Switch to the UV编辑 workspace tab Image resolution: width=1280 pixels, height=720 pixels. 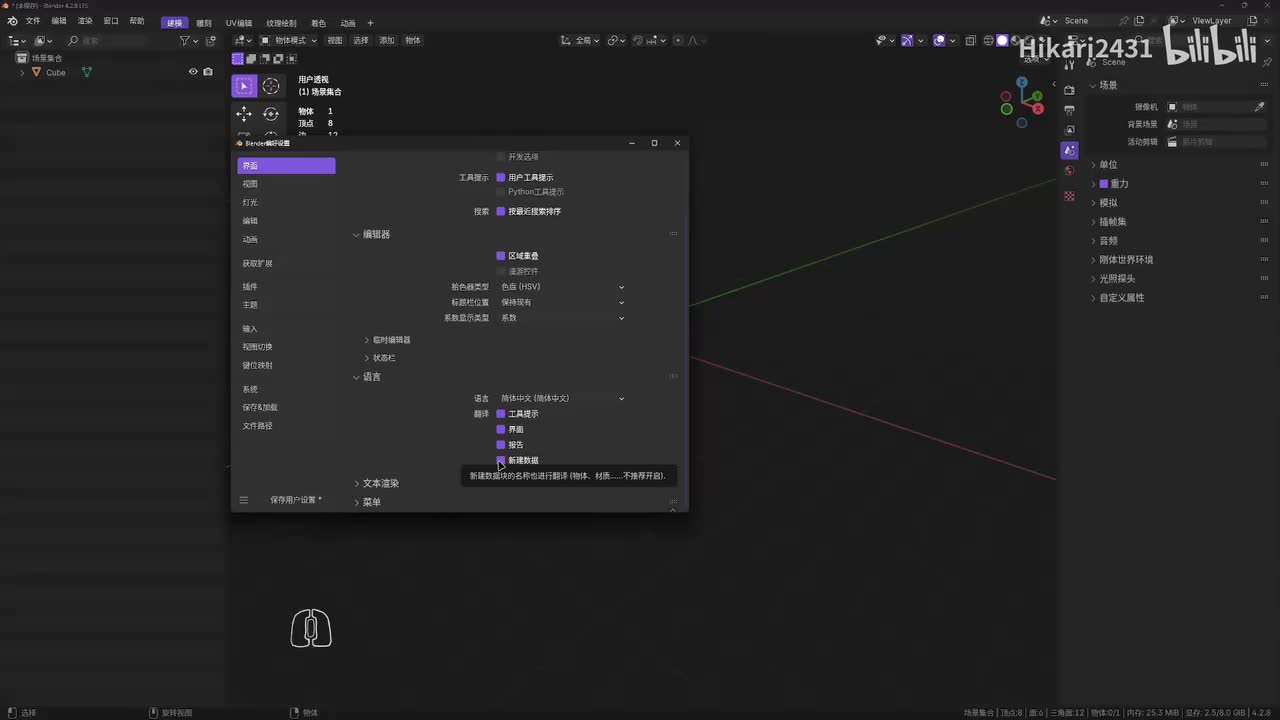(x=239, y=23)
